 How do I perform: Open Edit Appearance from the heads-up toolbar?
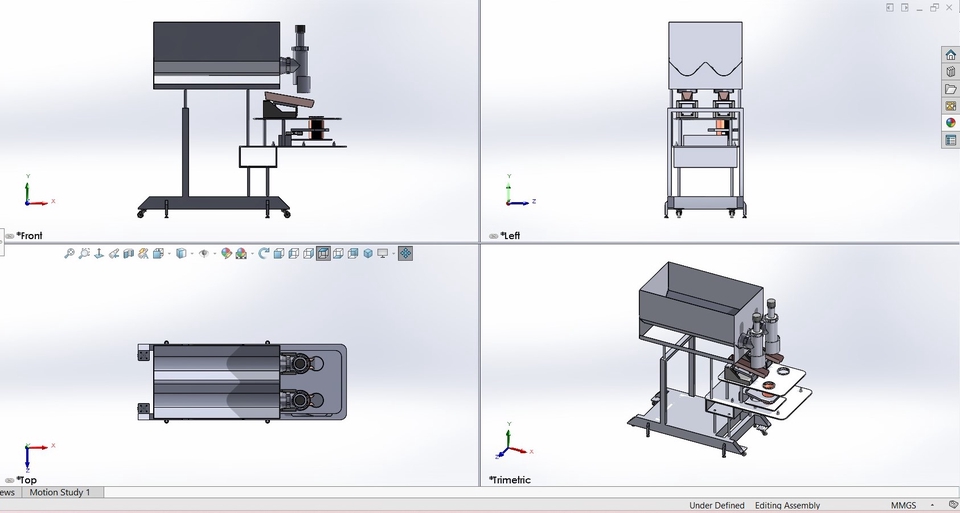point(226,253)
